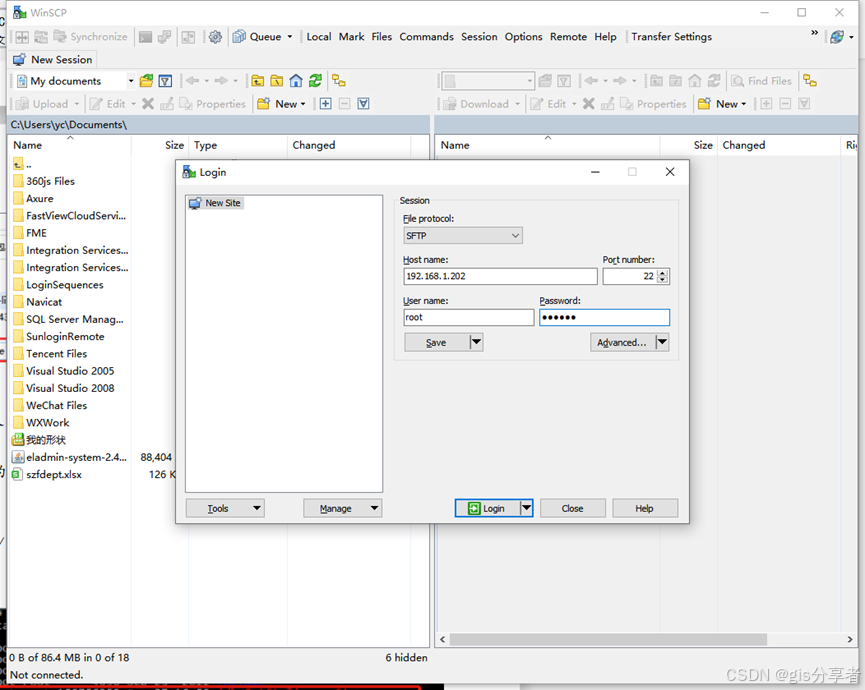Click remote panel directory tree icon
Screen dimensions: 865x690
point(810,81)
